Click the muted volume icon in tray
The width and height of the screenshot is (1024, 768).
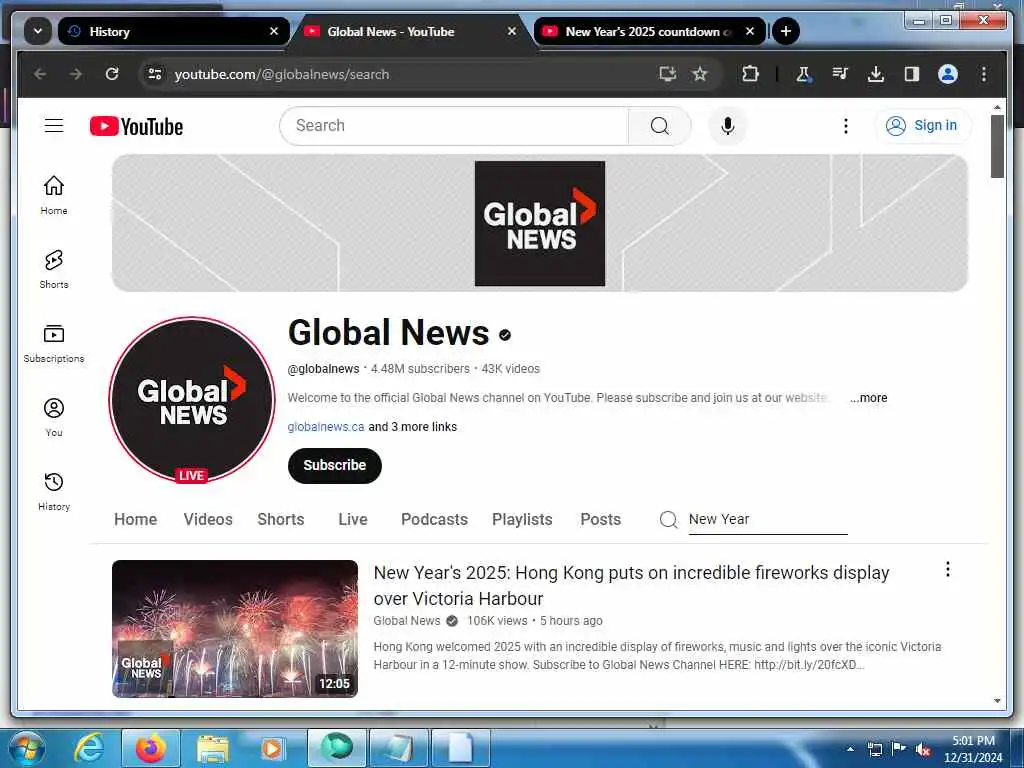coord(922,749)
